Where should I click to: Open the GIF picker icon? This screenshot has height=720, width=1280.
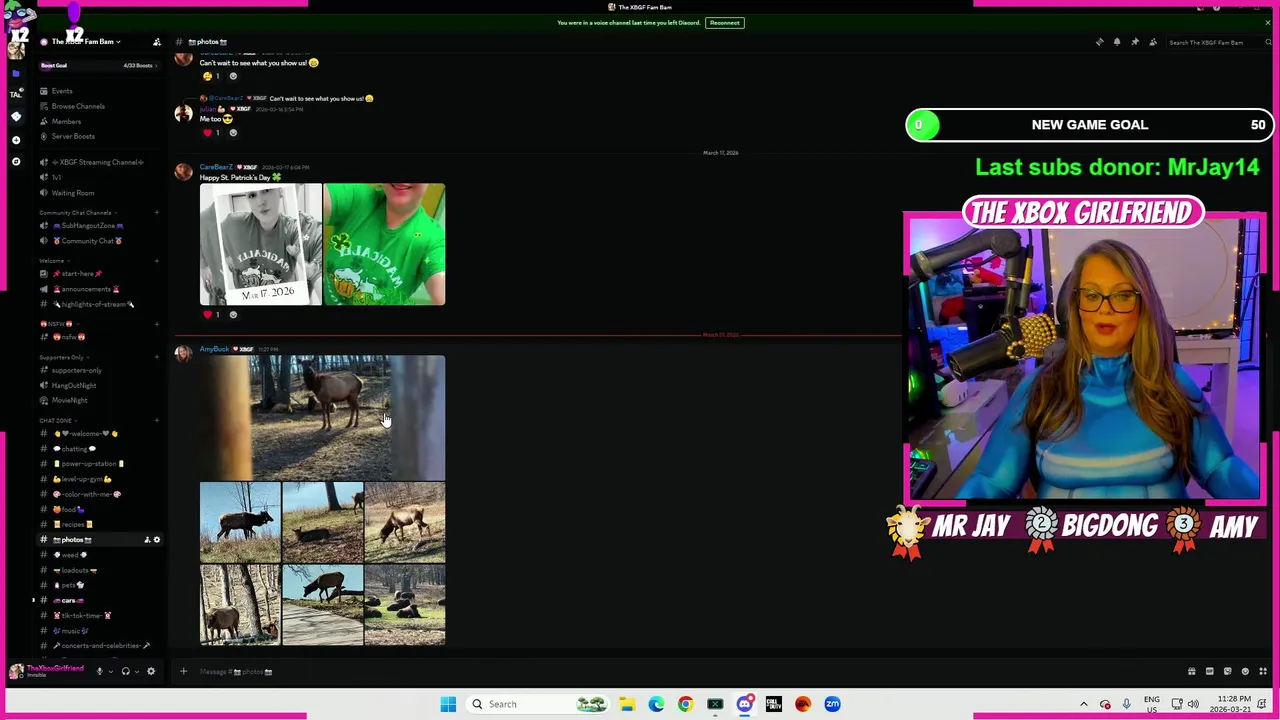click(1209, 671)
